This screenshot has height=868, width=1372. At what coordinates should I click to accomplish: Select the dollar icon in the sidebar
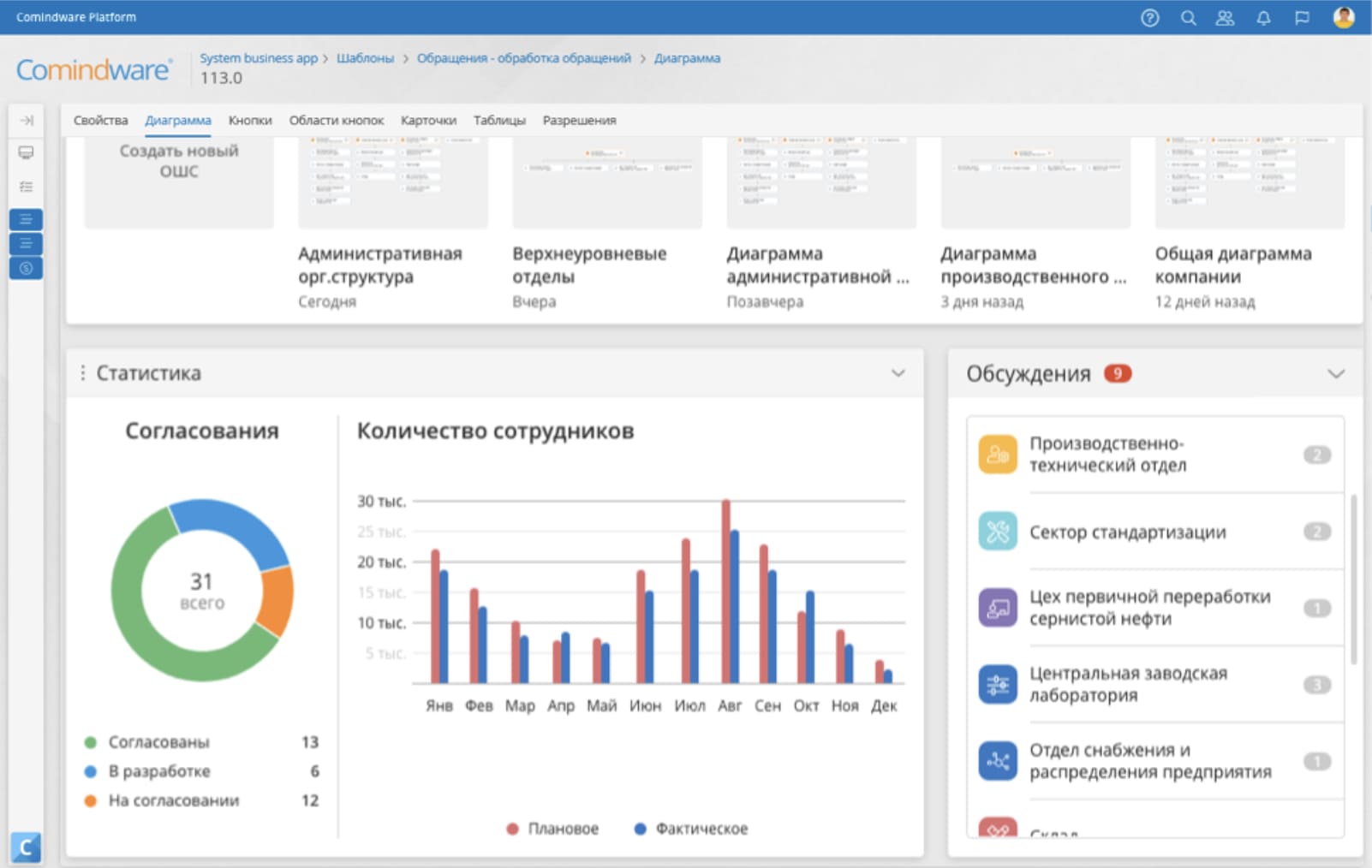(27, 268)
